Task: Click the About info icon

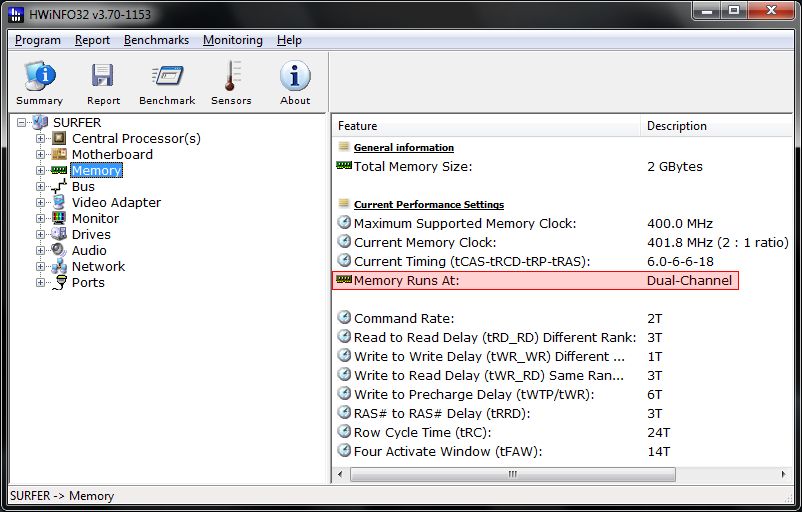Action: (x=295, y=76)
